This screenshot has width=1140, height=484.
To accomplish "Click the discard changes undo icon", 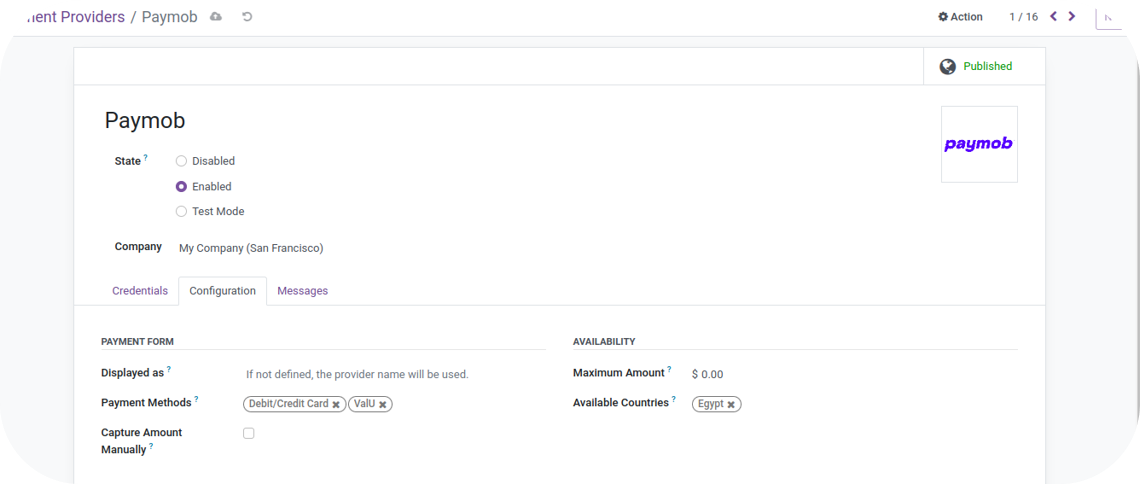I will (x=247, y=17).
